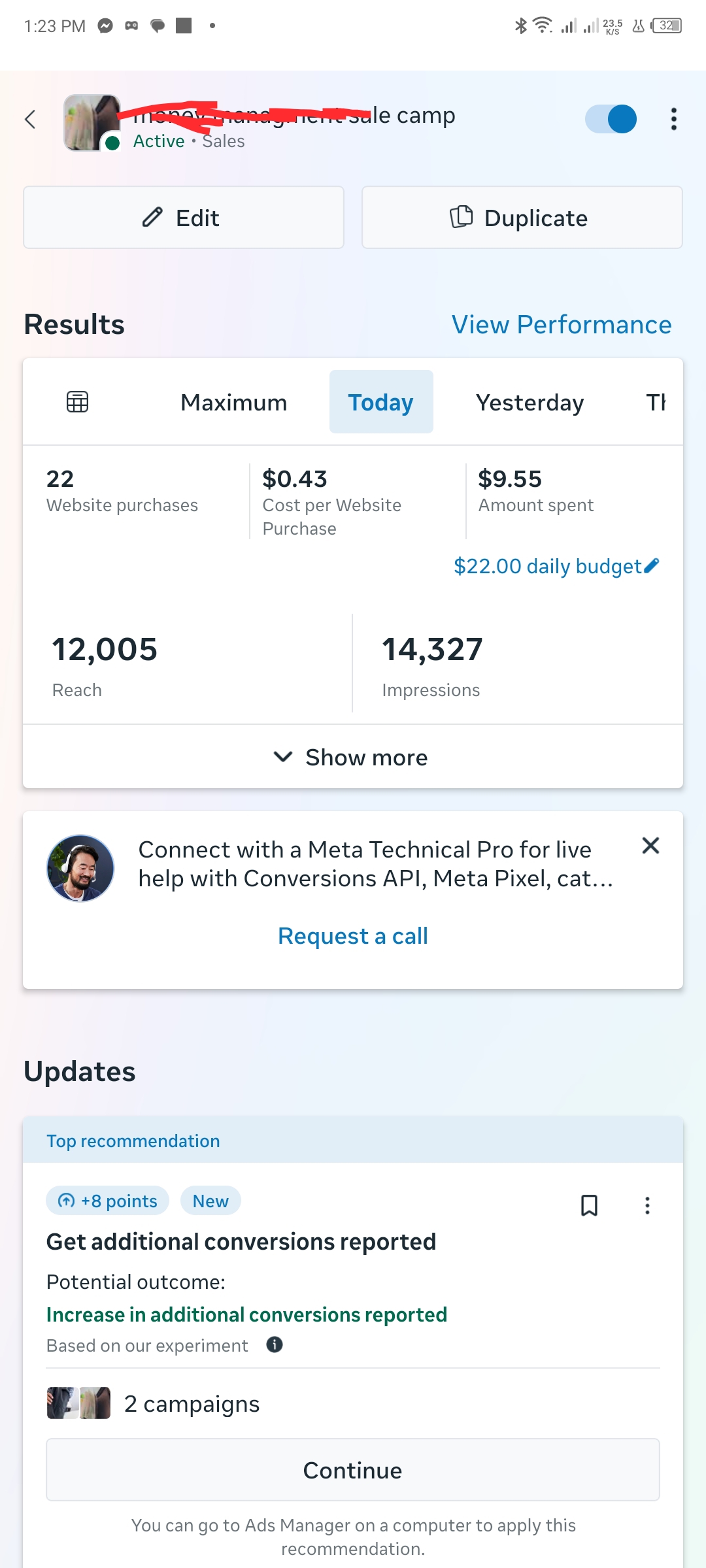Toggle the campaign active switch off
706x1568 pixels.
(x=611, y=119)
